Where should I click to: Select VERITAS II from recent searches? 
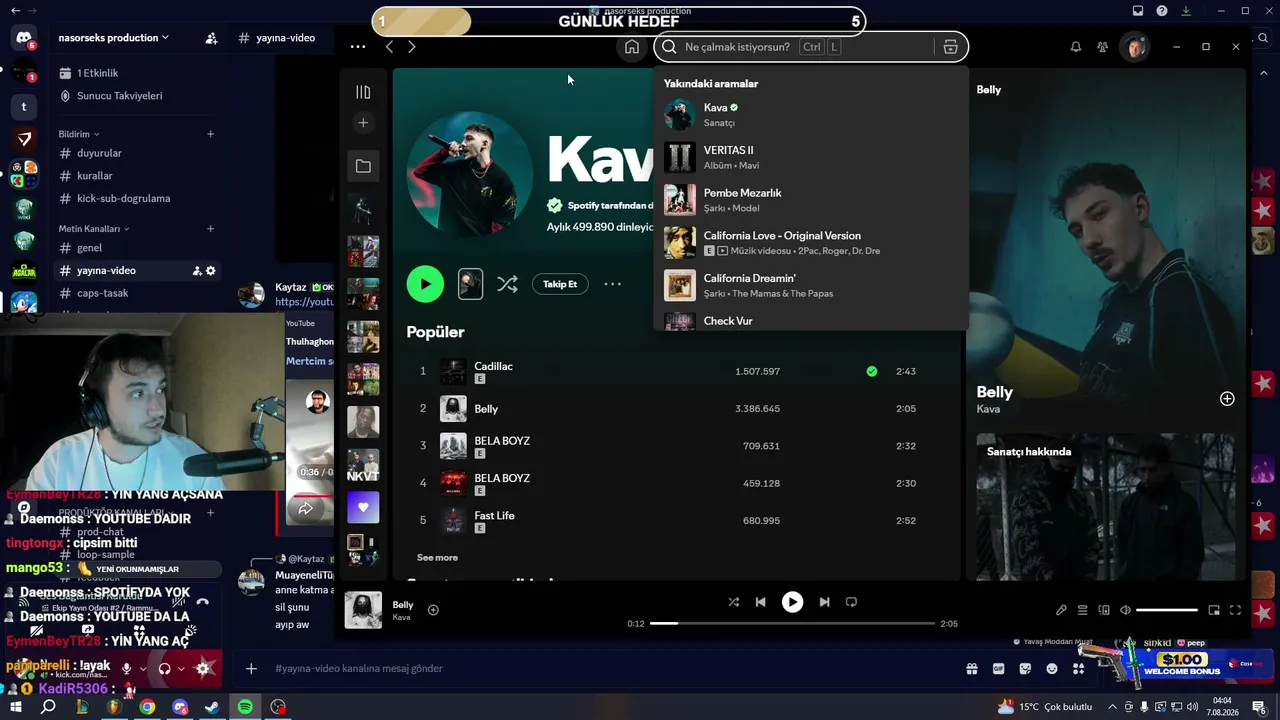[x=810, y=157]
